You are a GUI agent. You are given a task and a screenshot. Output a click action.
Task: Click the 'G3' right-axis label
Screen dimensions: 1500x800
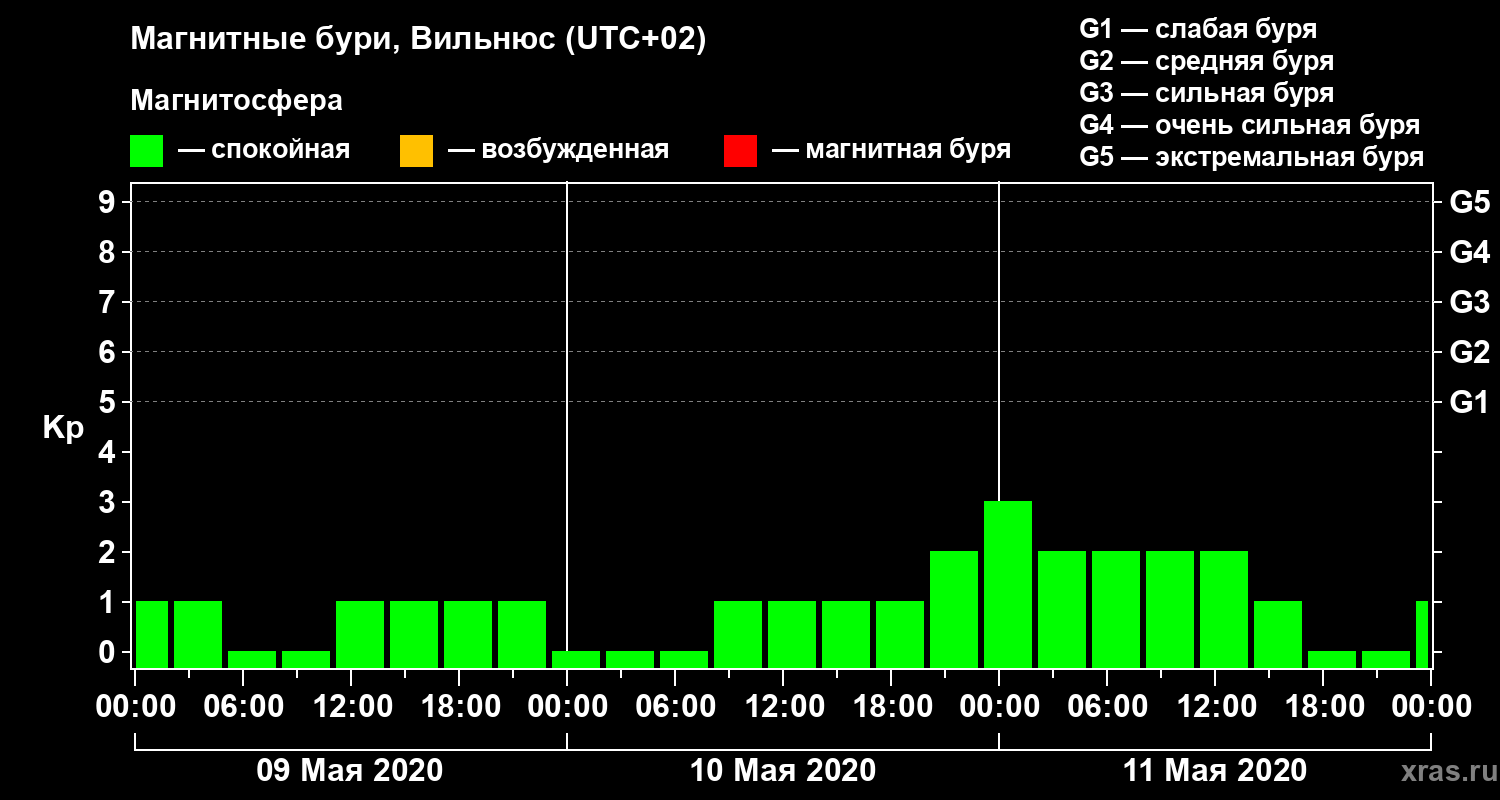[x=1469, y=303]
